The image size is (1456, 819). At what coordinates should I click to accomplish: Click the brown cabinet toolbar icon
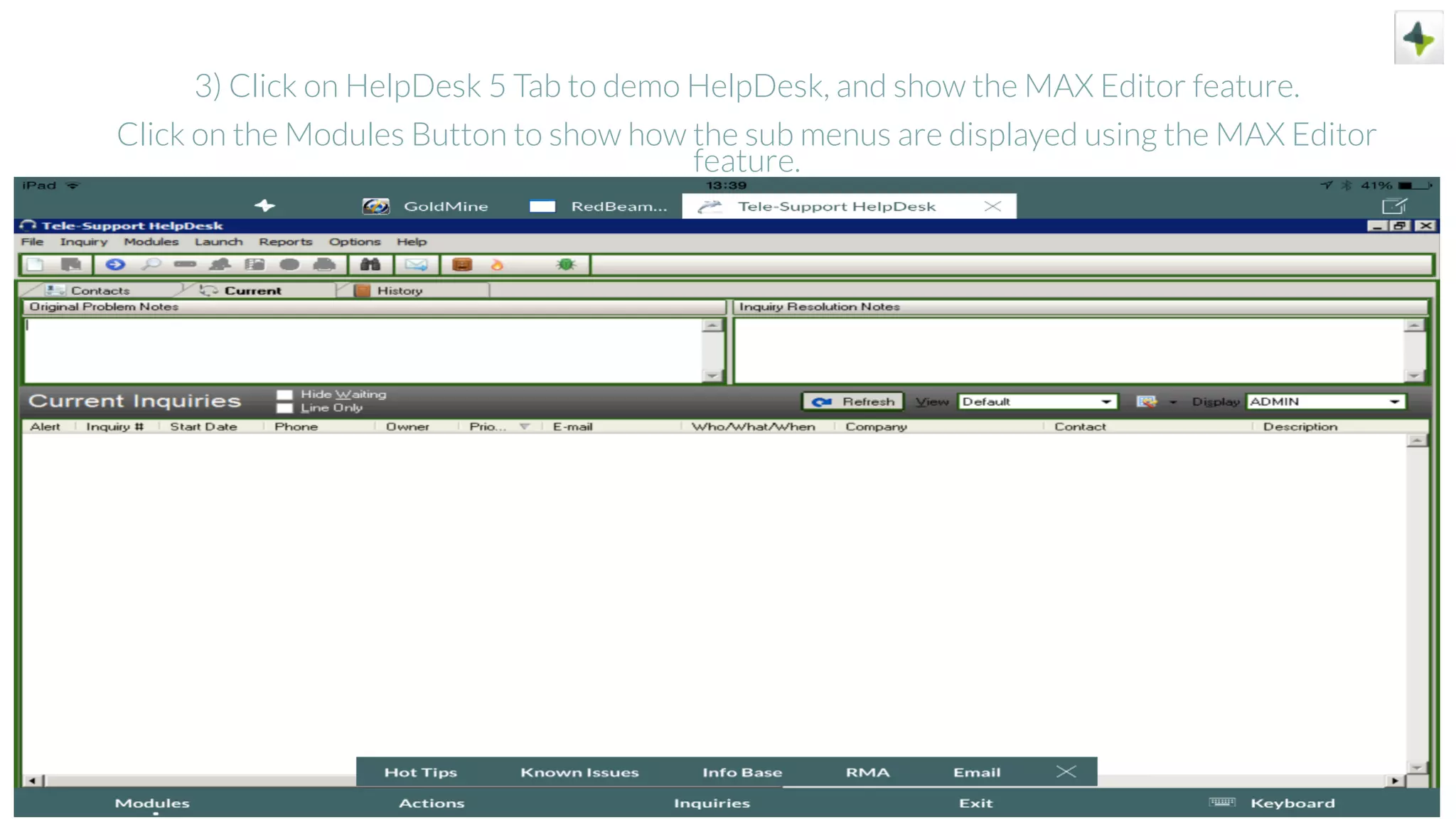click(462, 264)
